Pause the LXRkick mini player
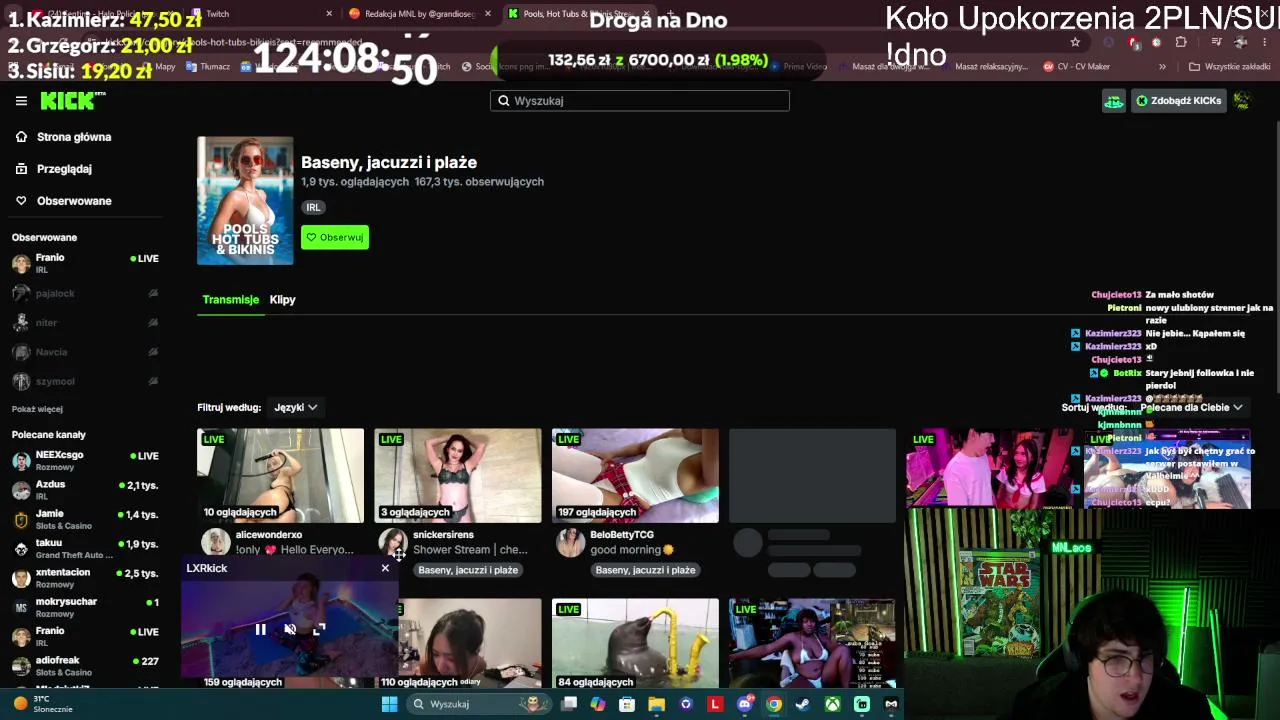Screen dimensions: 1280x720 click(260, 629)
